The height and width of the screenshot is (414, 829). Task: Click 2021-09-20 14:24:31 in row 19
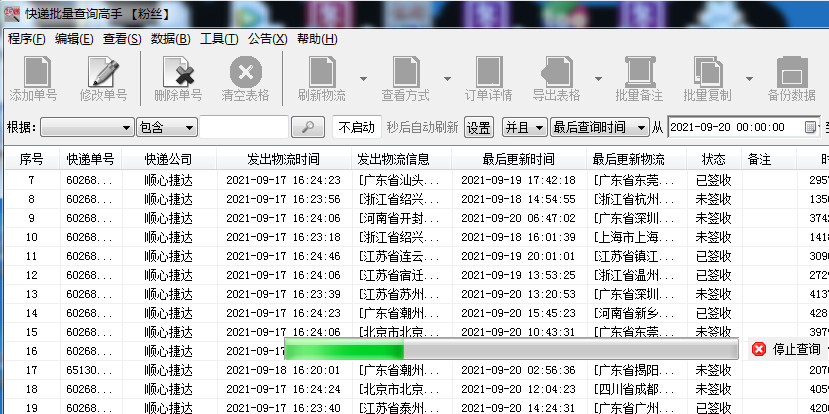[x=518, y=409]
